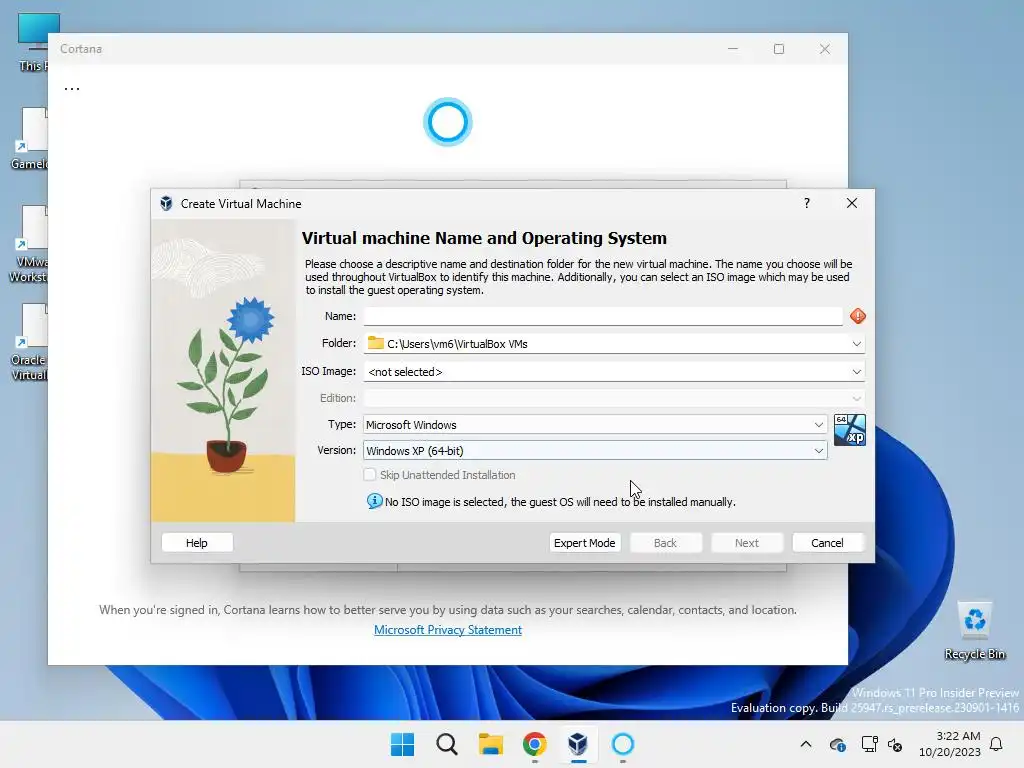Select VMware Workstation desktop shortcut
1024x768 pixels.
click(x=28, y=244)
